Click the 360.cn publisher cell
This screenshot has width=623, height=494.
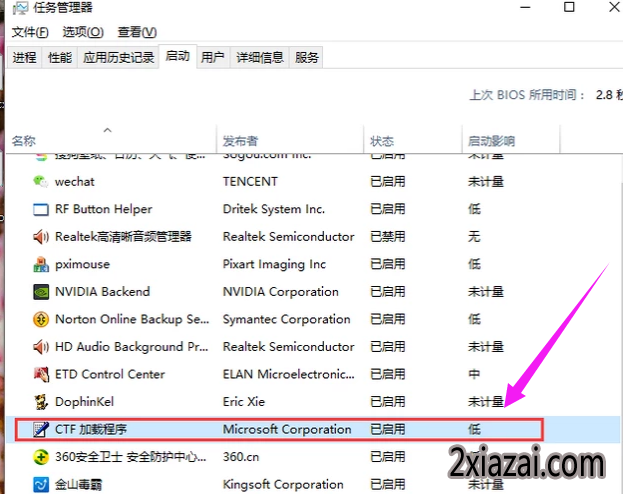(x=241, y=457)
